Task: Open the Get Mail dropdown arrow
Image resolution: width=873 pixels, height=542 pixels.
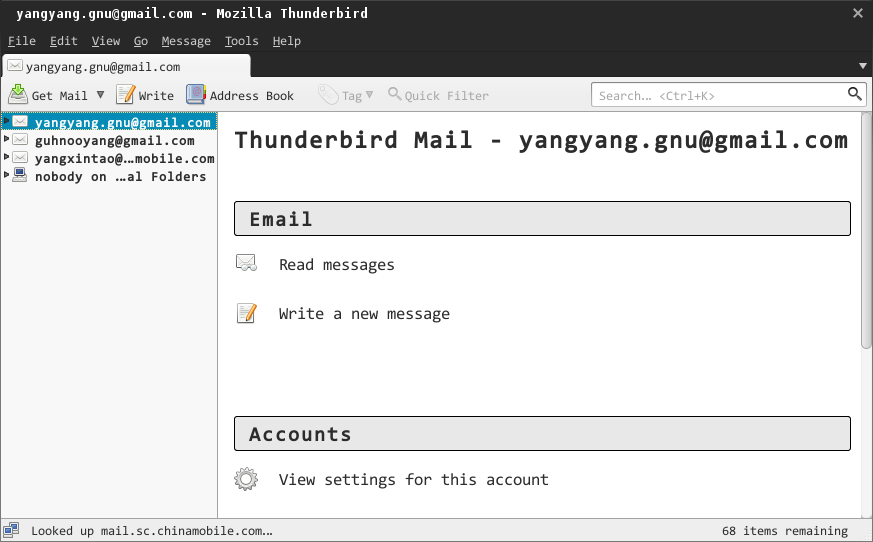Action: pyautogui.click(x=100, y=95)
